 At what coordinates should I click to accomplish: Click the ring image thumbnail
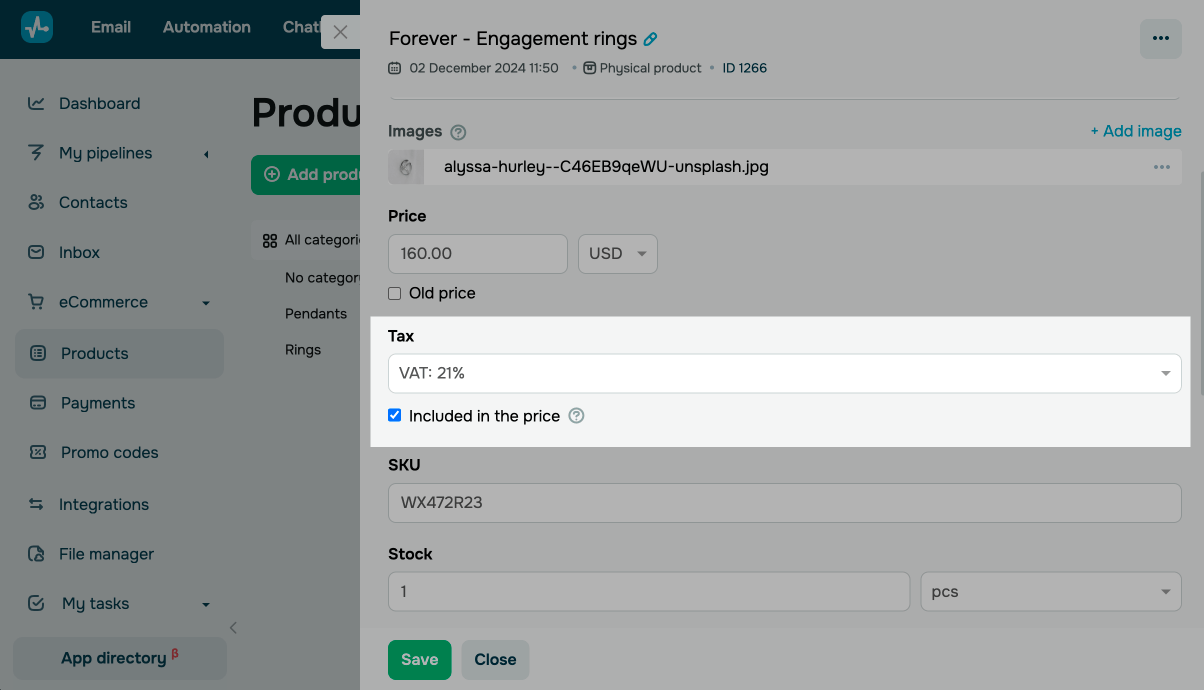tap(405, 167)
